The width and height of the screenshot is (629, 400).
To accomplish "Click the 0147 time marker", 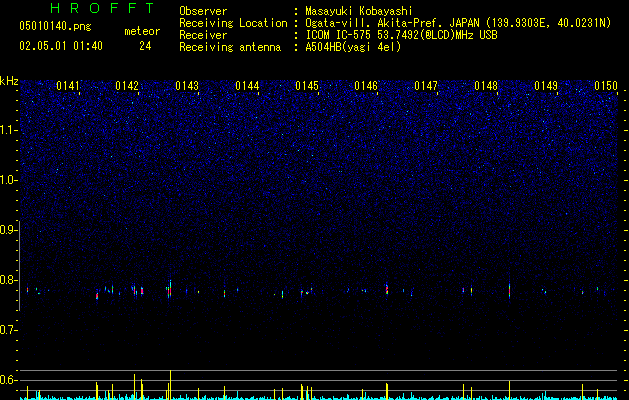I will point(426,86).
